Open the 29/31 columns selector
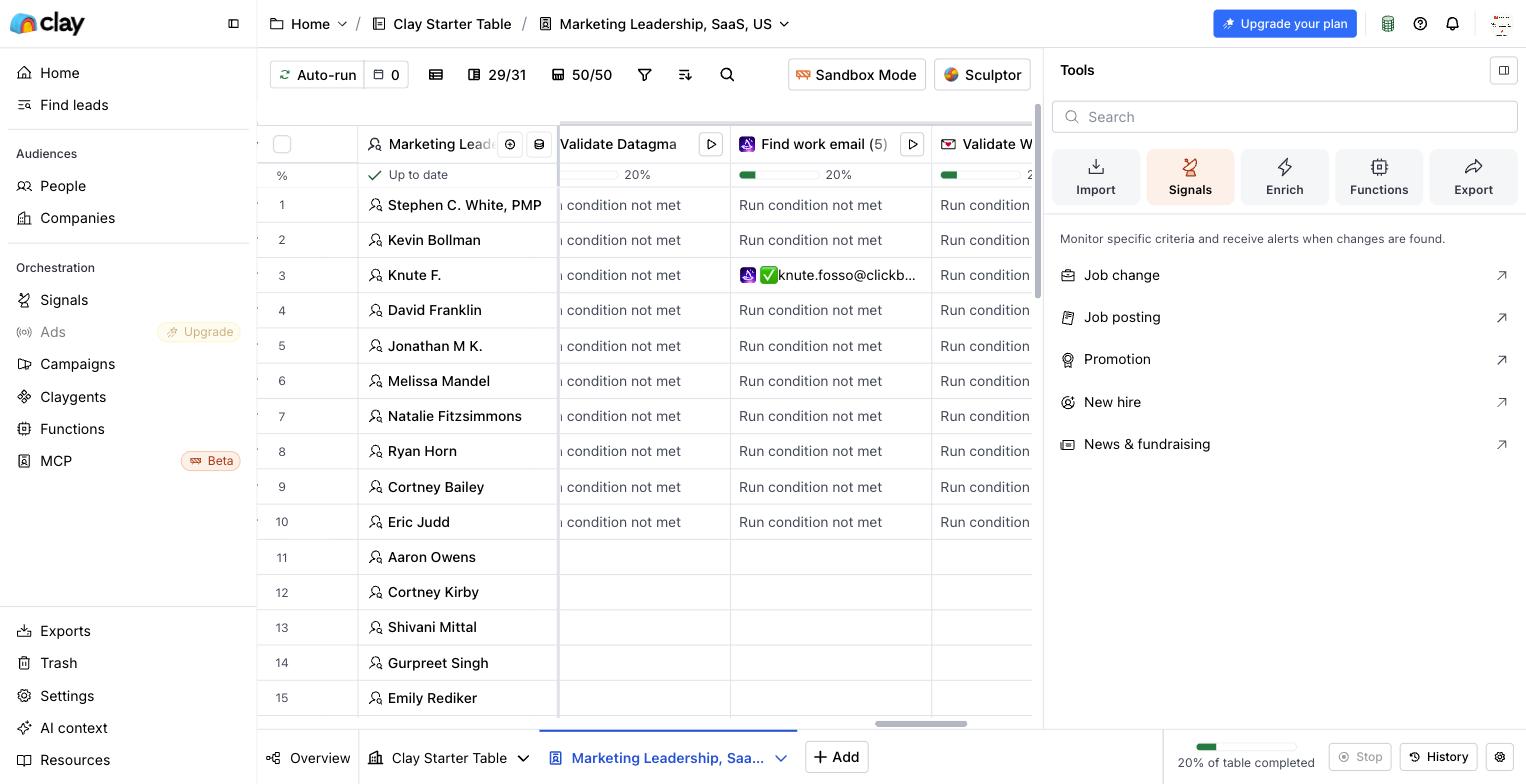 (x=497, y=74)
